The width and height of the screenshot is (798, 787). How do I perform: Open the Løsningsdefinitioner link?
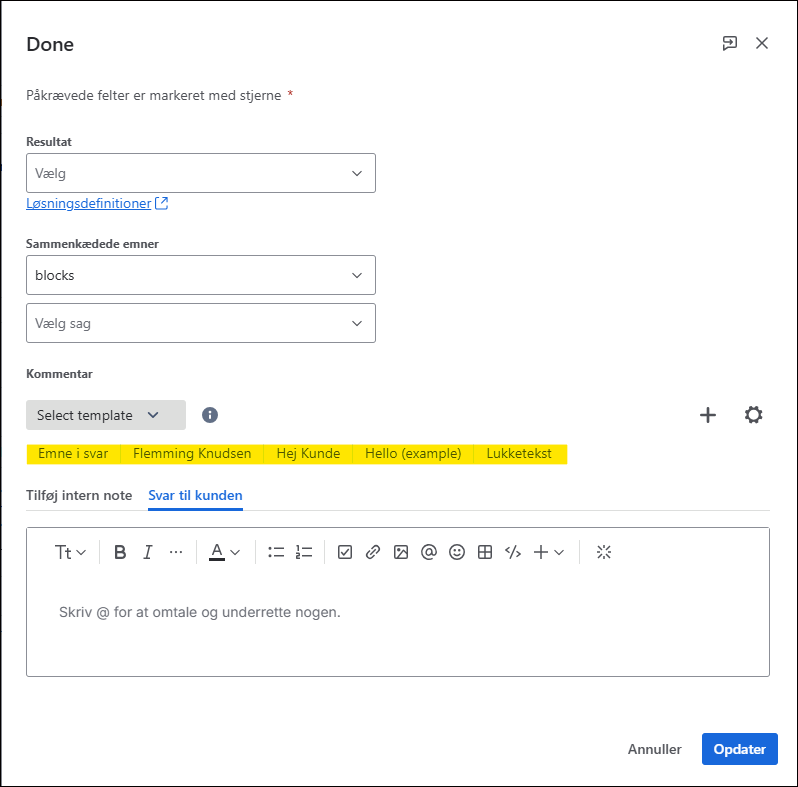(x=97, y=203)
